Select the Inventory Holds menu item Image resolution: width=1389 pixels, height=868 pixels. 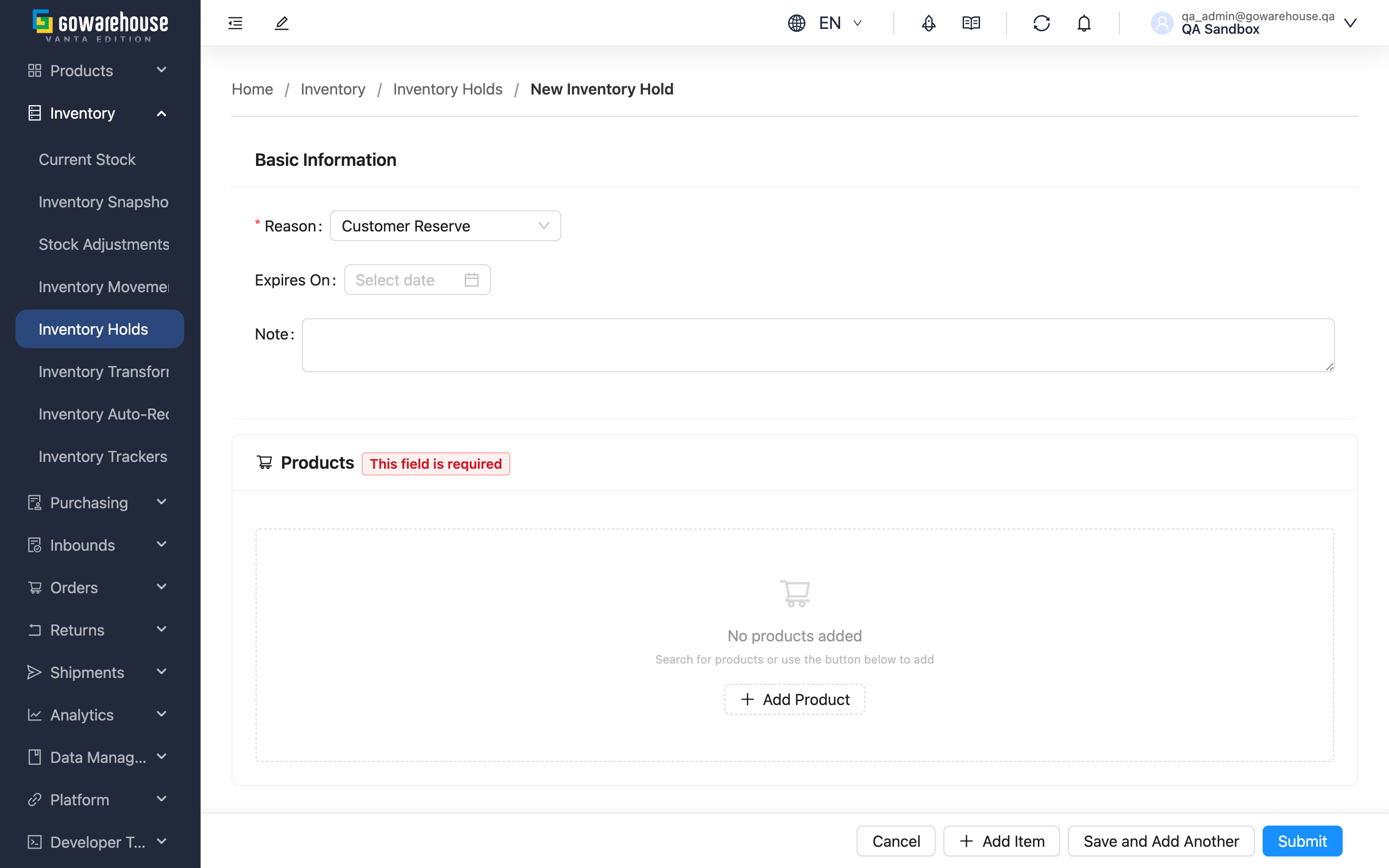pyautogui.click(x=100, y=329)
